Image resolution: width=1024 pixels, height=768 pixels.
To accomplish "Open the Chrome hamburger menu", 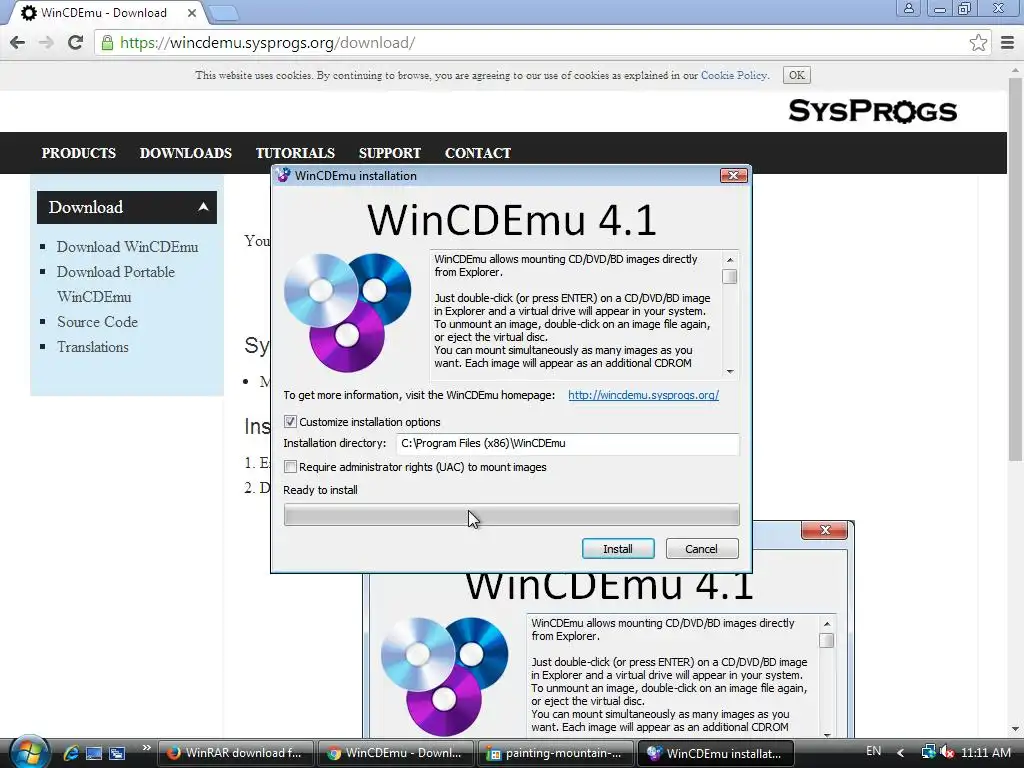I will pyautogui.click(x=1008, y=43).
